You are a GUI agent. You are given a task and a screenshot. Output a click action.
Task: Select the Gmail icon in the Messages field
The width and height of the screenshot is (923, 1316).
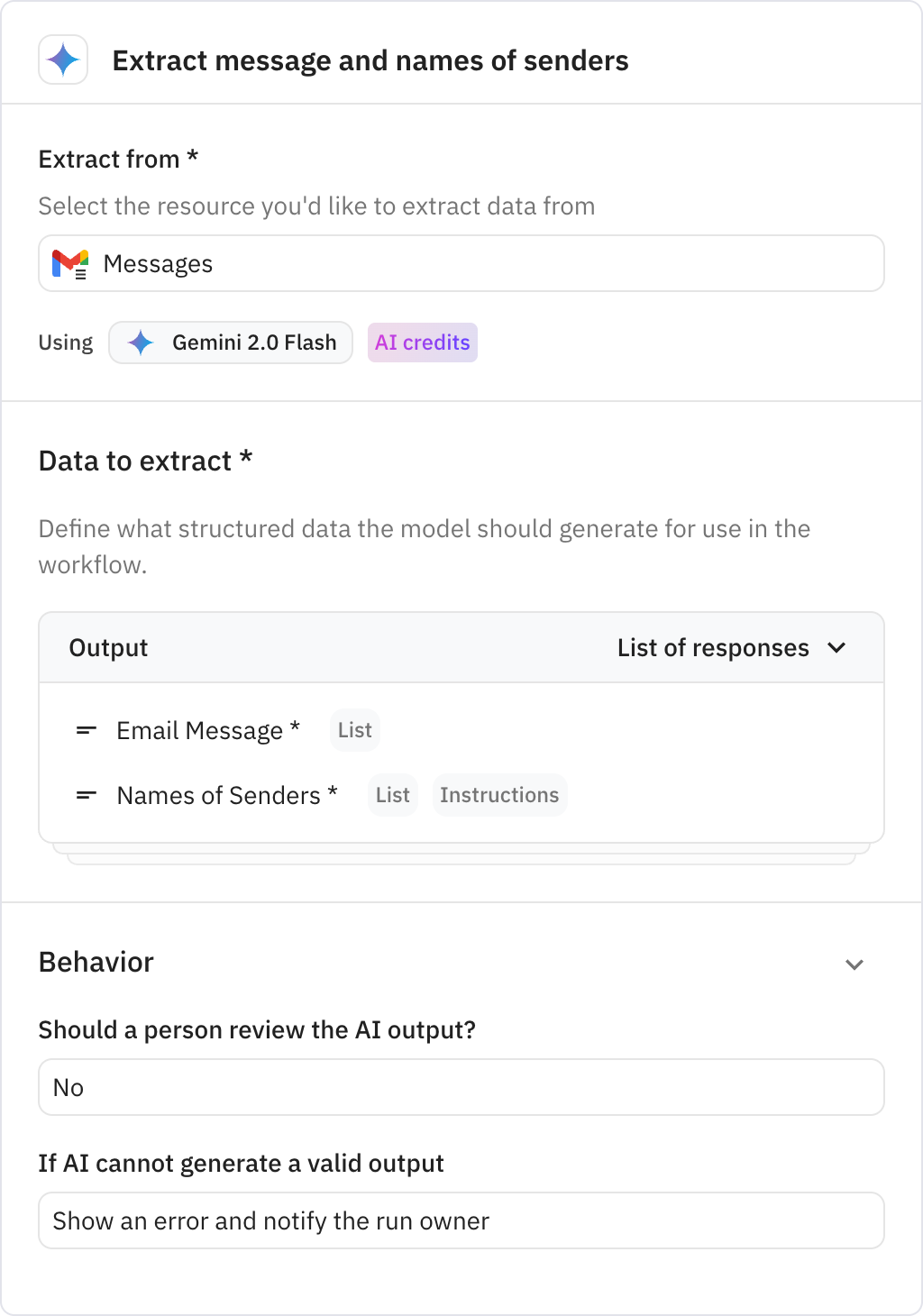coord(72,263)
